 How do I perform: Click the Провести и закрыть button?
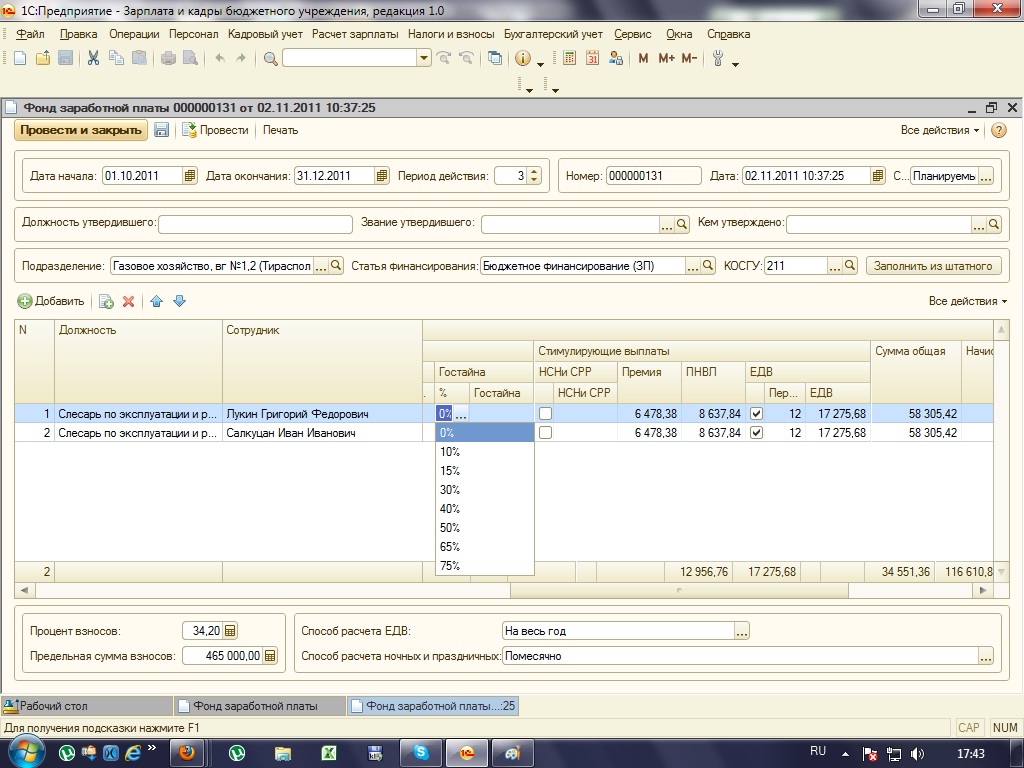(x=79, y=130)
